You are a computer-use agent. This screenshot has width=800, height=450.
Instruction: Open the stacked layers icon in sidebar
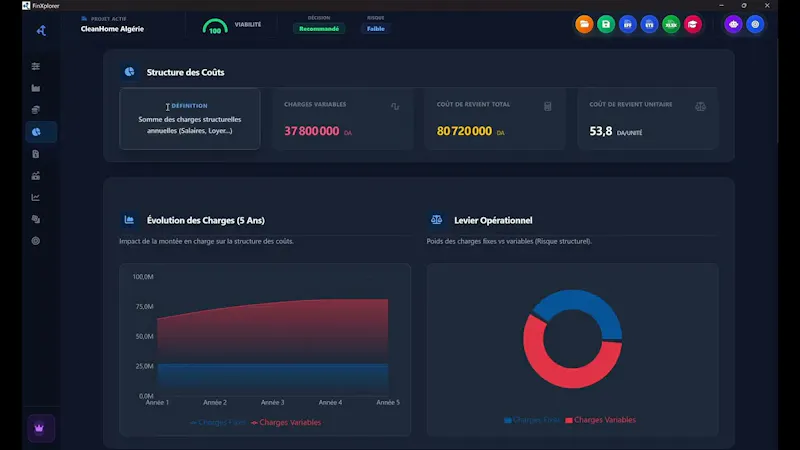(x=36, y=219)
